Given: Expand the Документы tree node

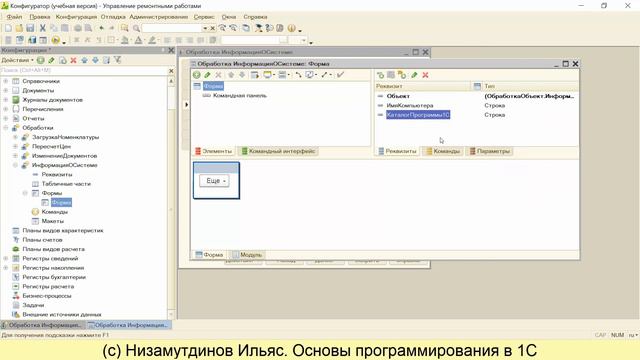Looking at the screenshot, I should coord(6,91).
